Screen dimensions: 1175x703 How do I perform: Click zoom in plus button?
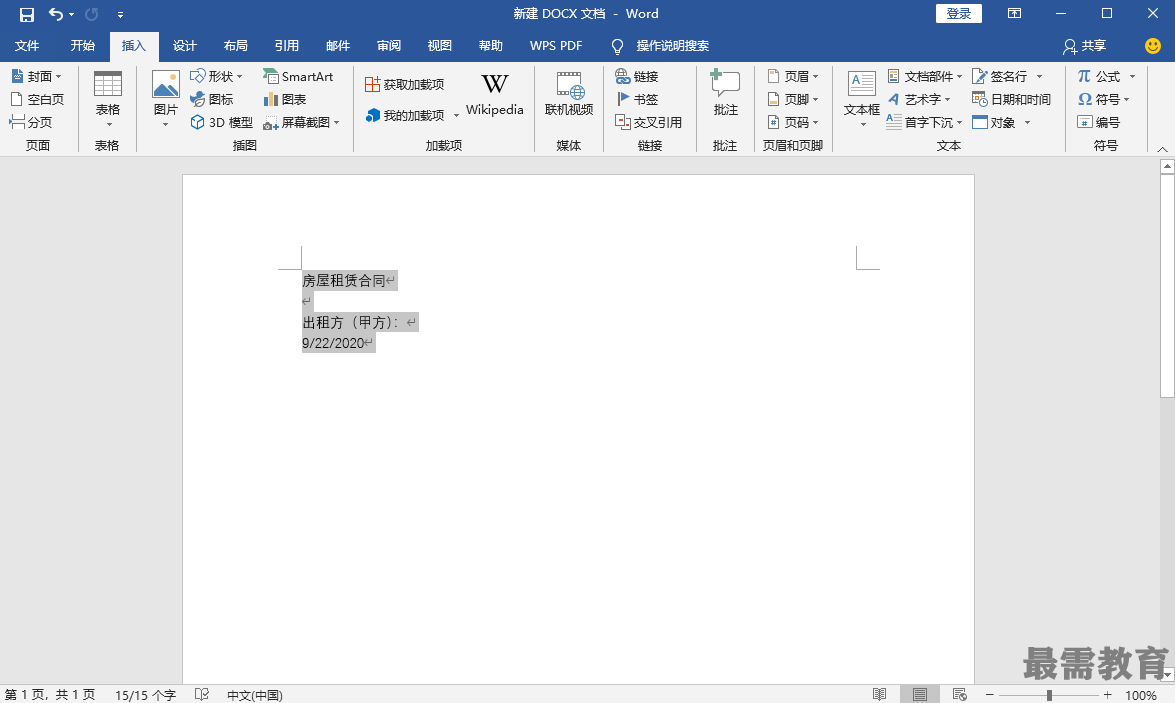pos(1108,696)
